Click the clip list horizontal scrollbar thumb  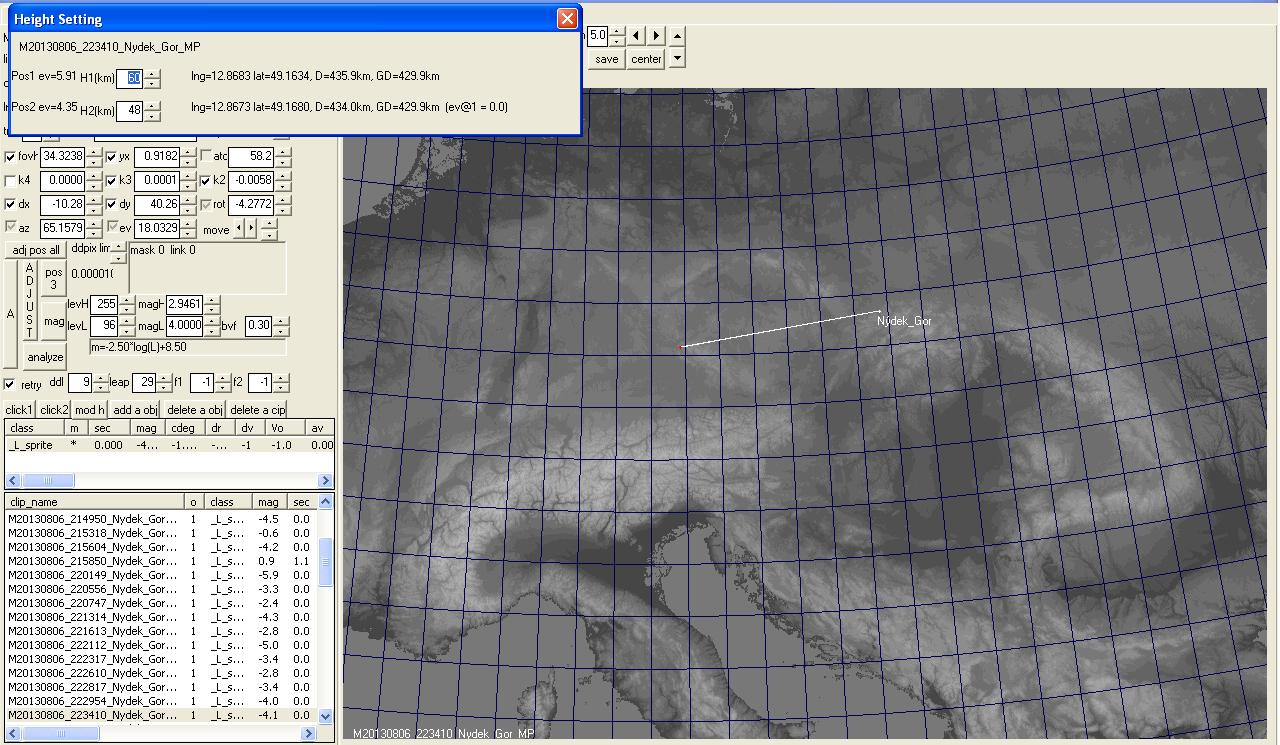point(62,734)
